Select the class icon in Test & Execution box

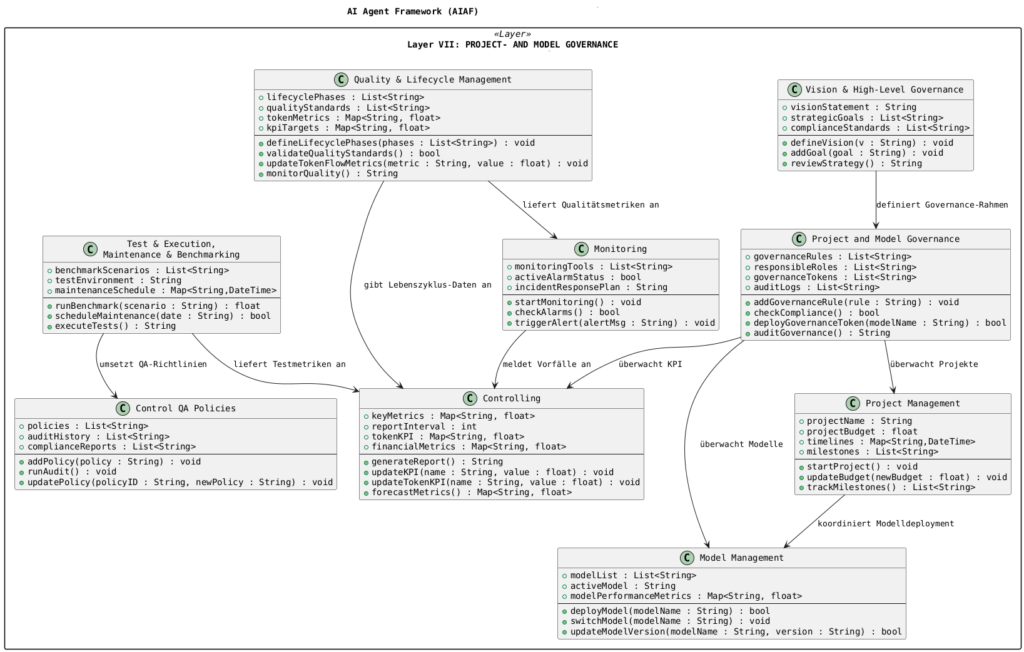[x=90, y=250]
